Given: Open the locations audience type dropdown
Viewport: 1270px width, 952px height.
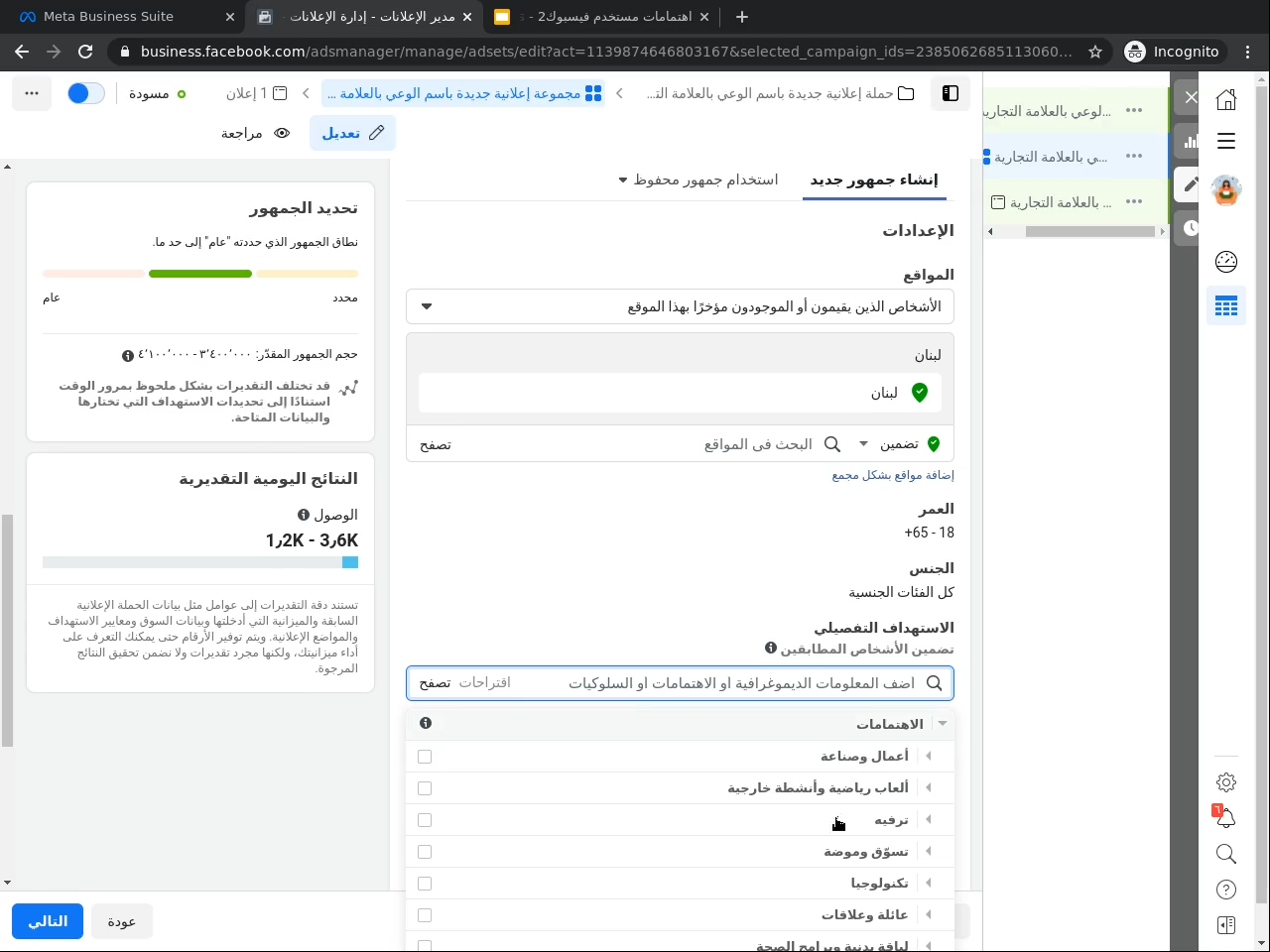Looking at the screenshot, I should pyautogui.click(x=680, y=306).
